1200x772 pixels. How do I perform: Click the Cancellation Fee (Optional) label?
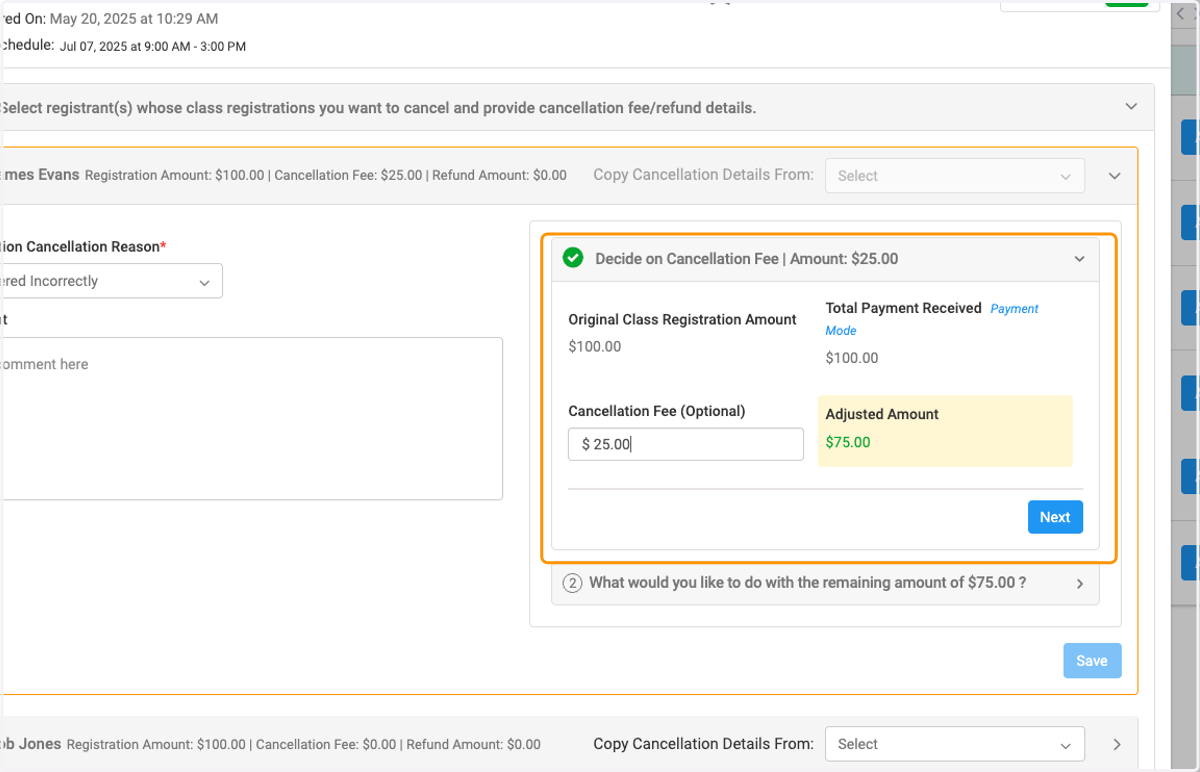(x=657, y=411)
